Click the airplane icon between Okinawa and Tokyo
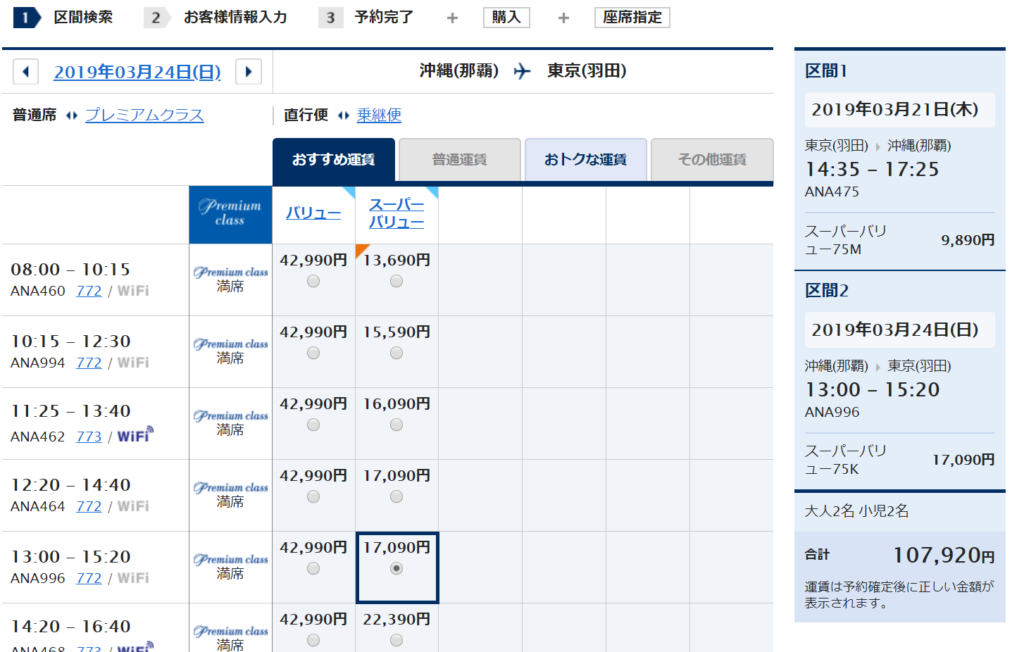 click(521, 72)
